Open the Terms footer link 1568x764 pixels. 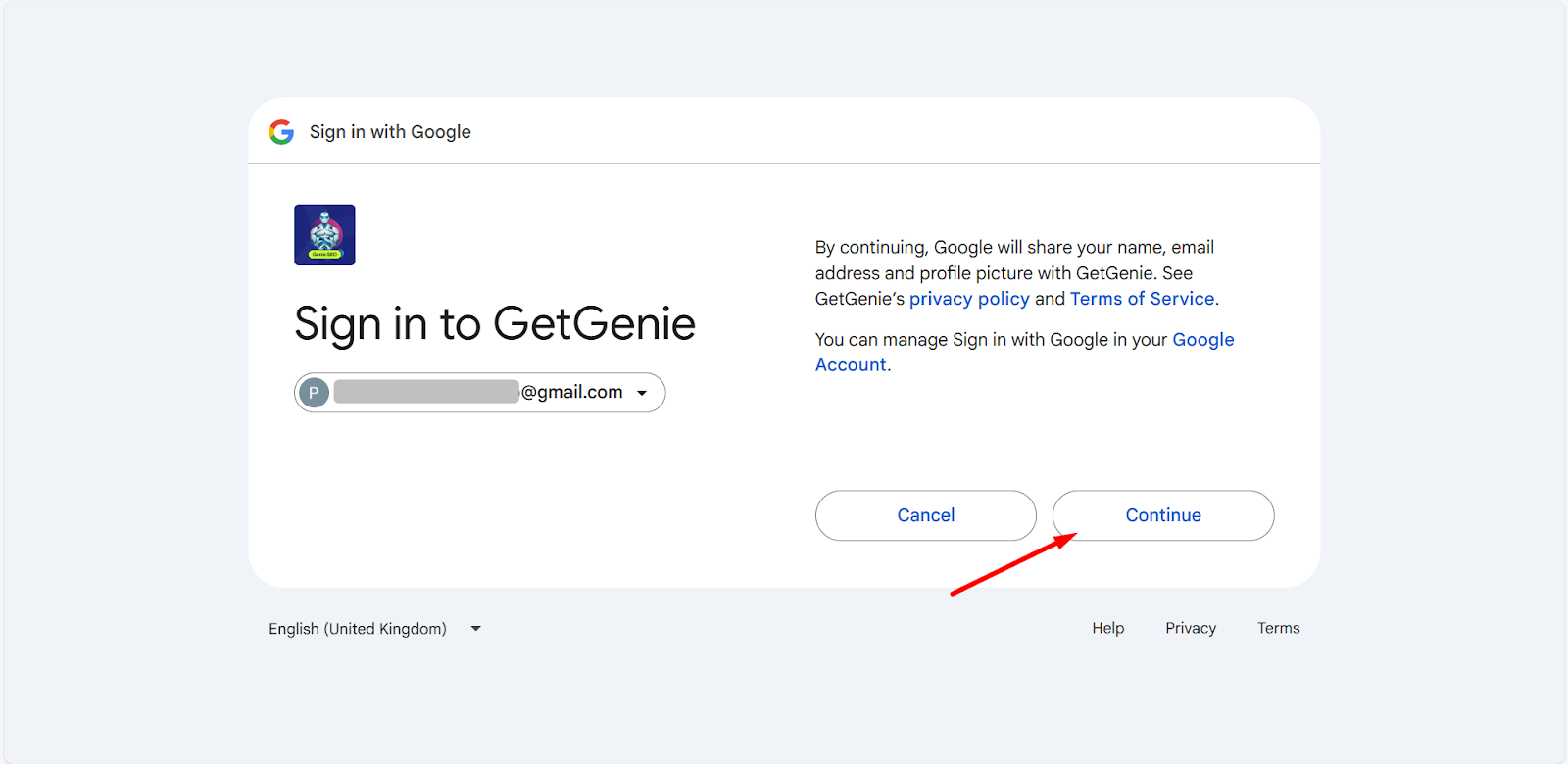coord(1279,628)
